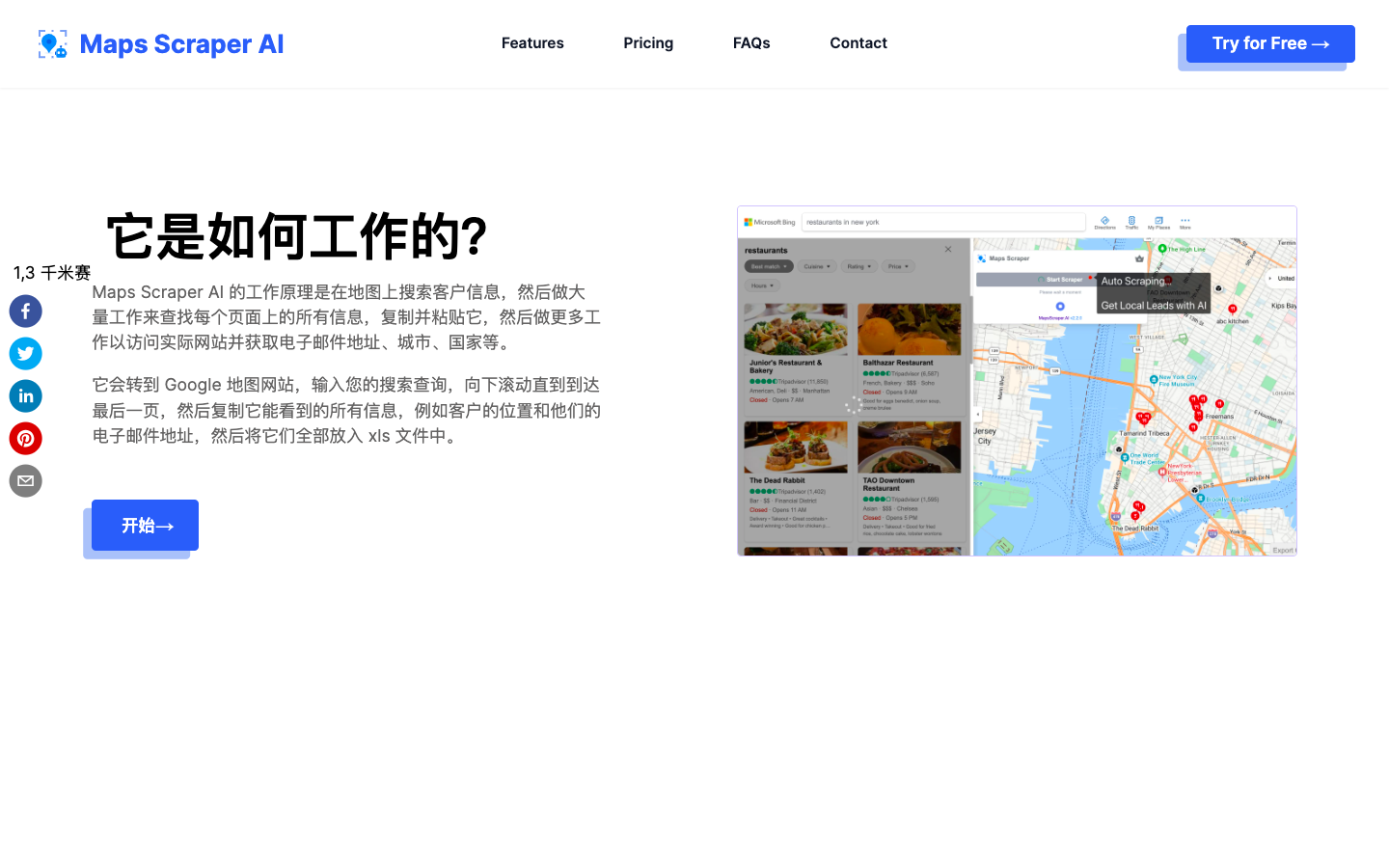The height and width of the screenshot is (868, 1389).
Task: Click the Try for Free button
Action: (1270, 44)
